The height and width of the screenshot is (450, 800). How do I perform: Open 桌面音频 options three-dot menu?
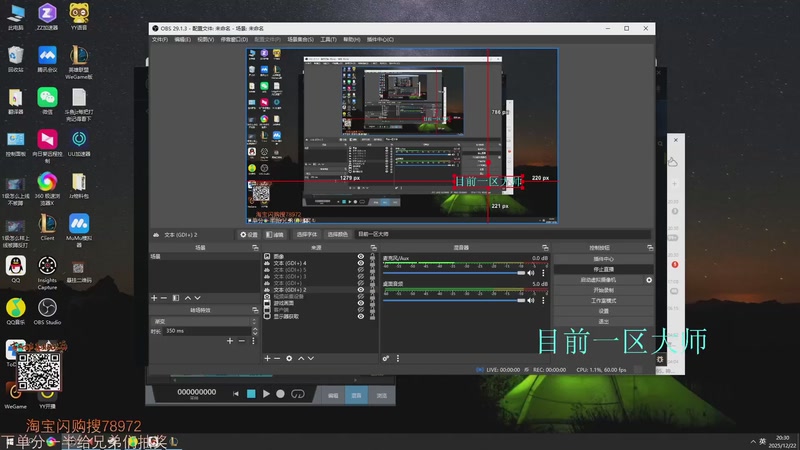click(543, 301)
